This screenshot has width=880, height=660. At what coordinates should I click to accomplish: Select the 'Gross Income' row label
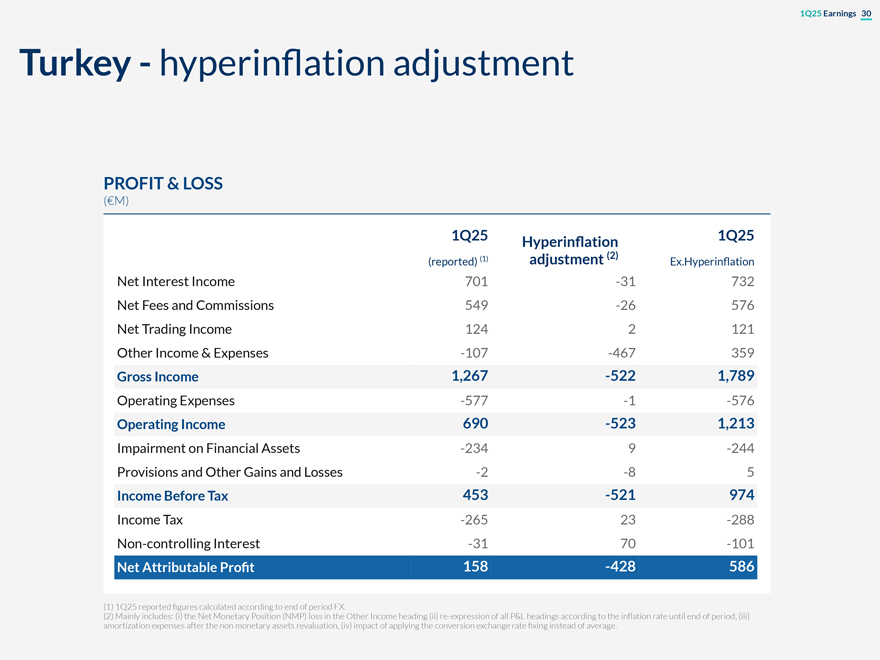click(158, 377)
